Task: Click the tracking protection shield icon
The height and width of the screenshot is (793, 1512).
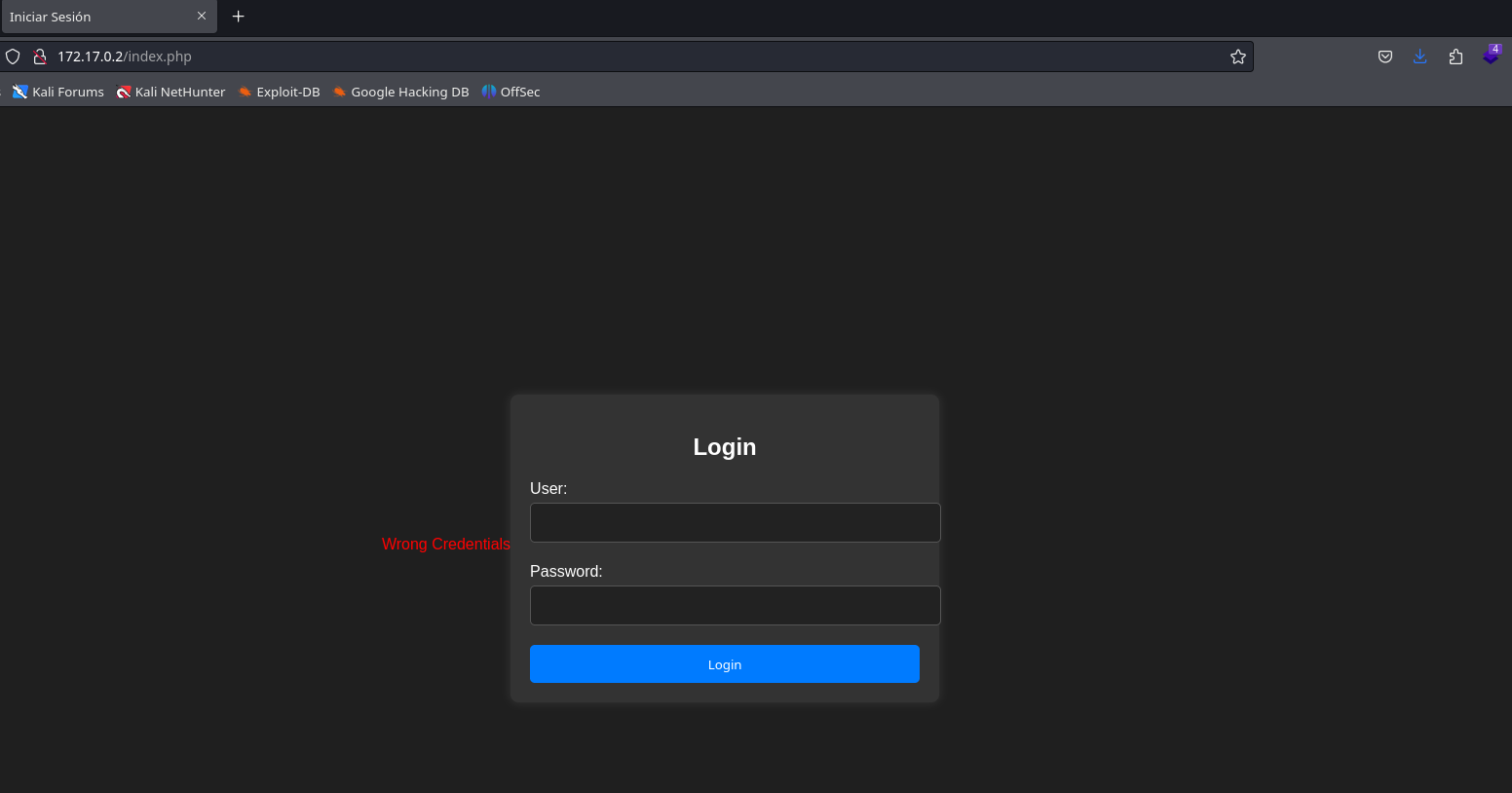Action: 13,57
